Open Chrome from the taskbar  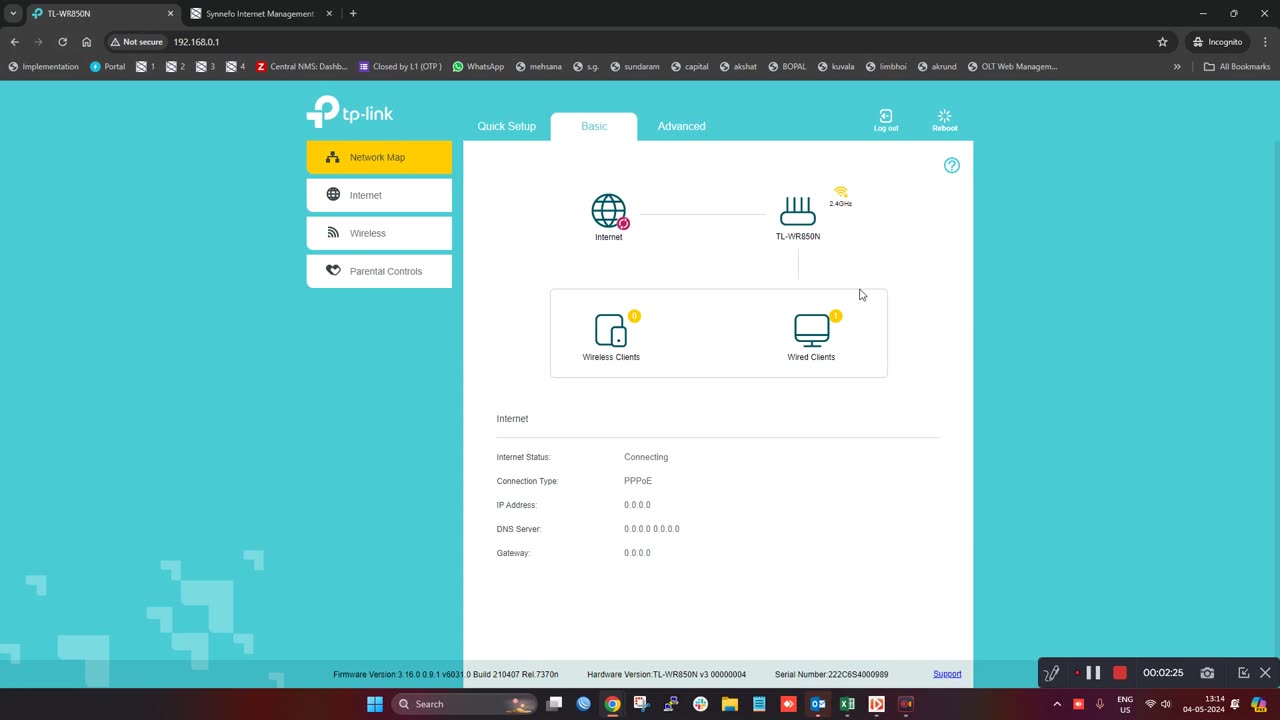coord(612,704)
